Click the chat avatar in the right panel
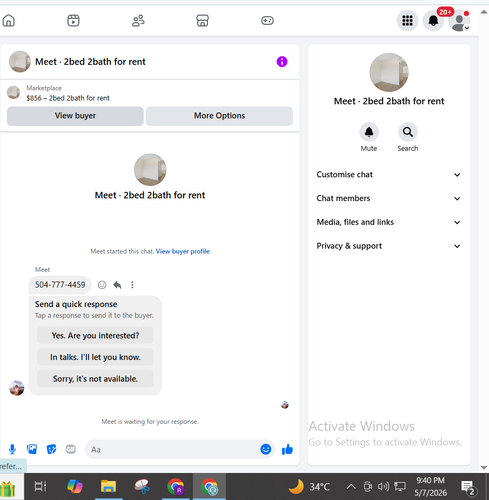Image resolution: width=489 pixels, height=500 pixels. pos(389,72)
